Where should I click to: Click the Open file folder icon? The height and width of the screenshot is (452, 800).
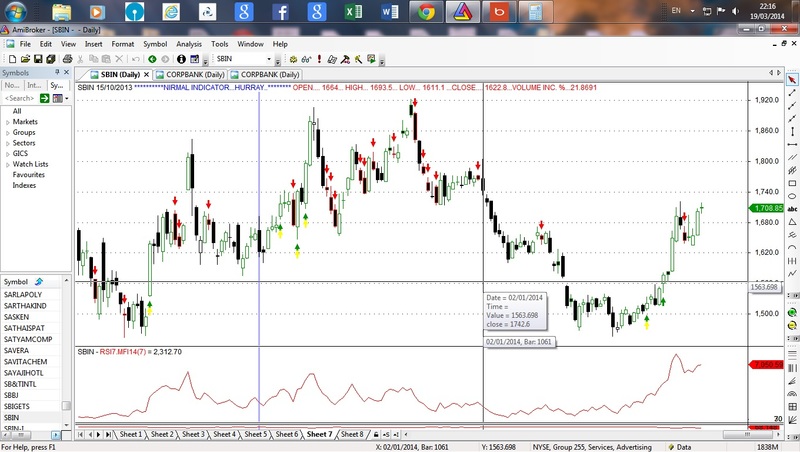click(x=25, y=59)
